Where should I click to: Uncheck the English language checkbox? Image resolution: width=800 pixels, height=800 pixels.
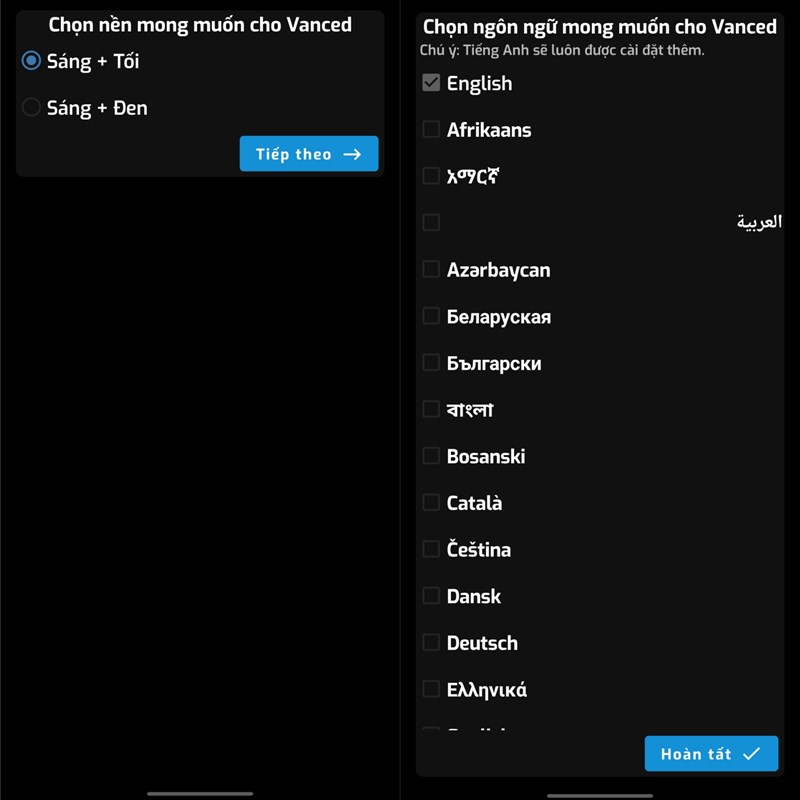[431, 83]
